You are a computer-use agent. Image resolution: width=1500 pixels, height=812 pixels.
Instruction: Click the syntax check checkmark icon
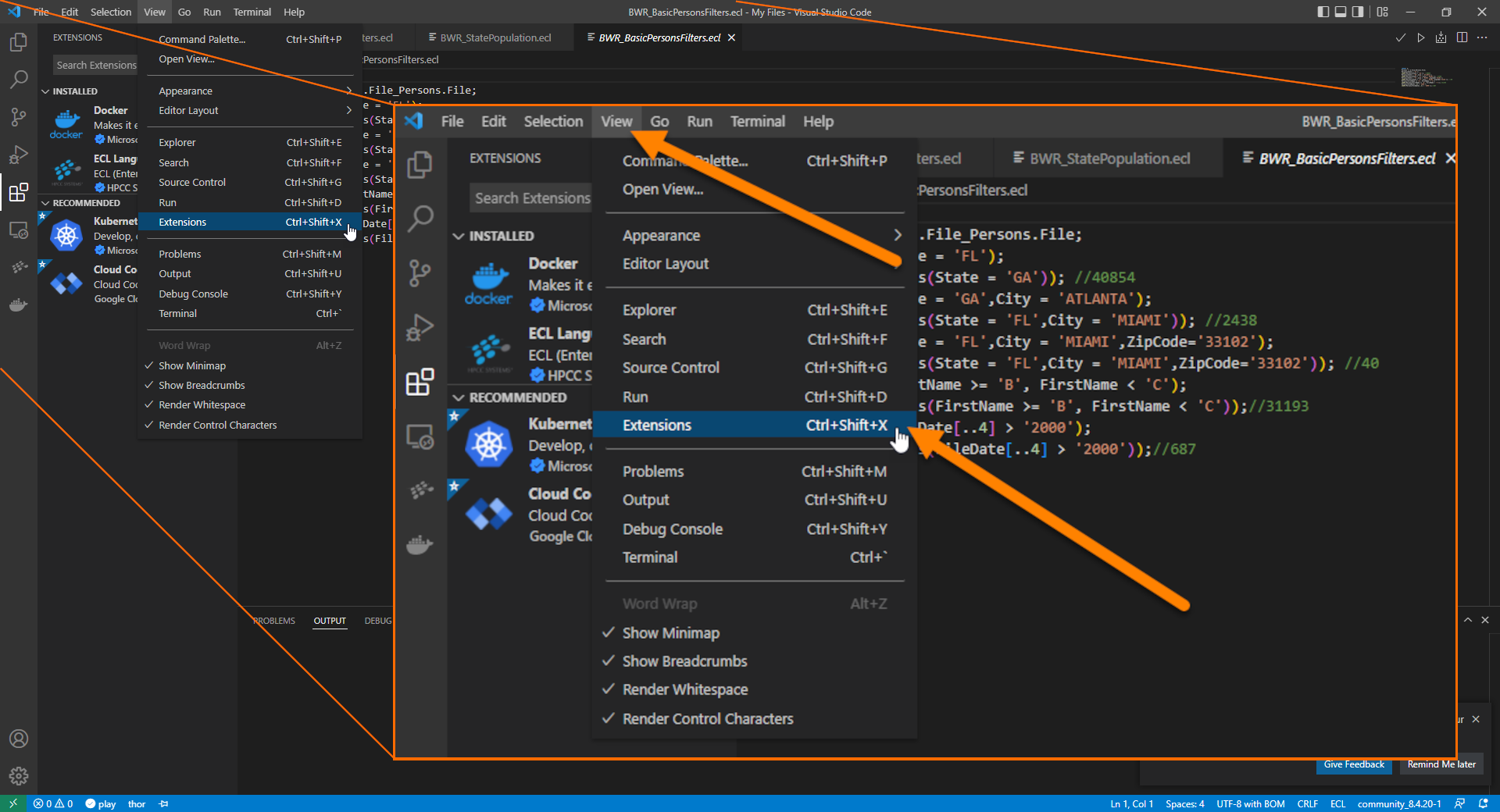(1401, 37)
